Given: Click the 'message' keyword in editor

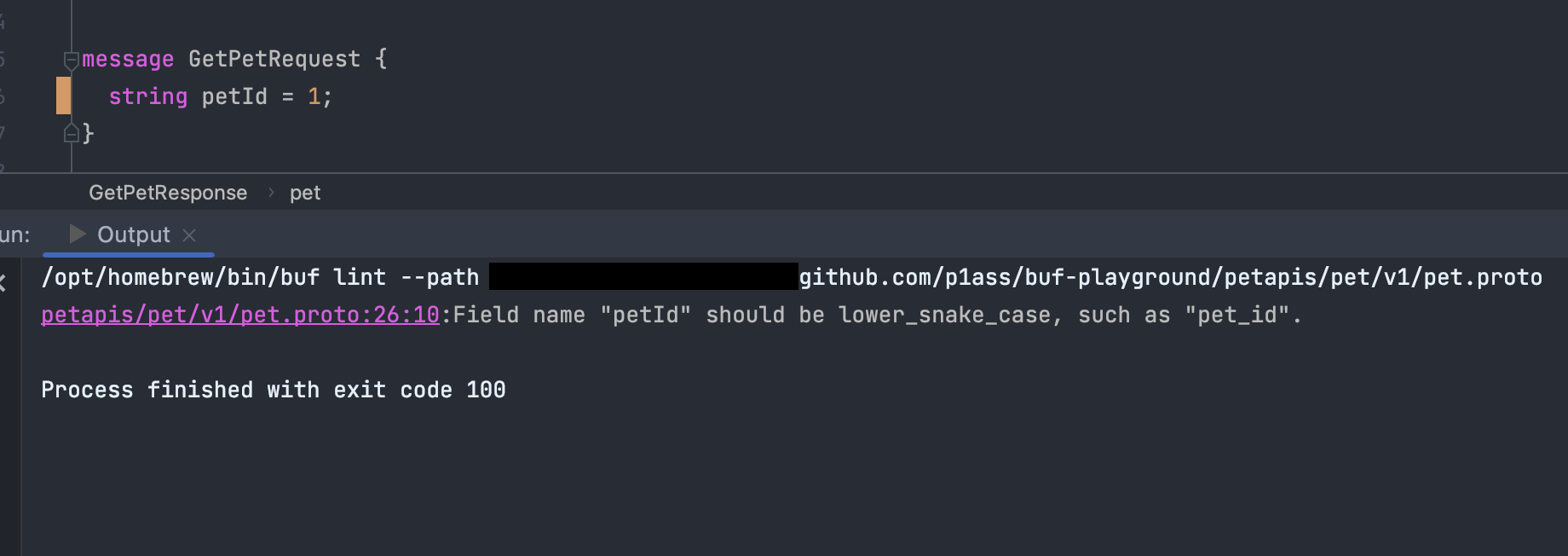Looking at the screenshot, I should [x=128, y=59].
